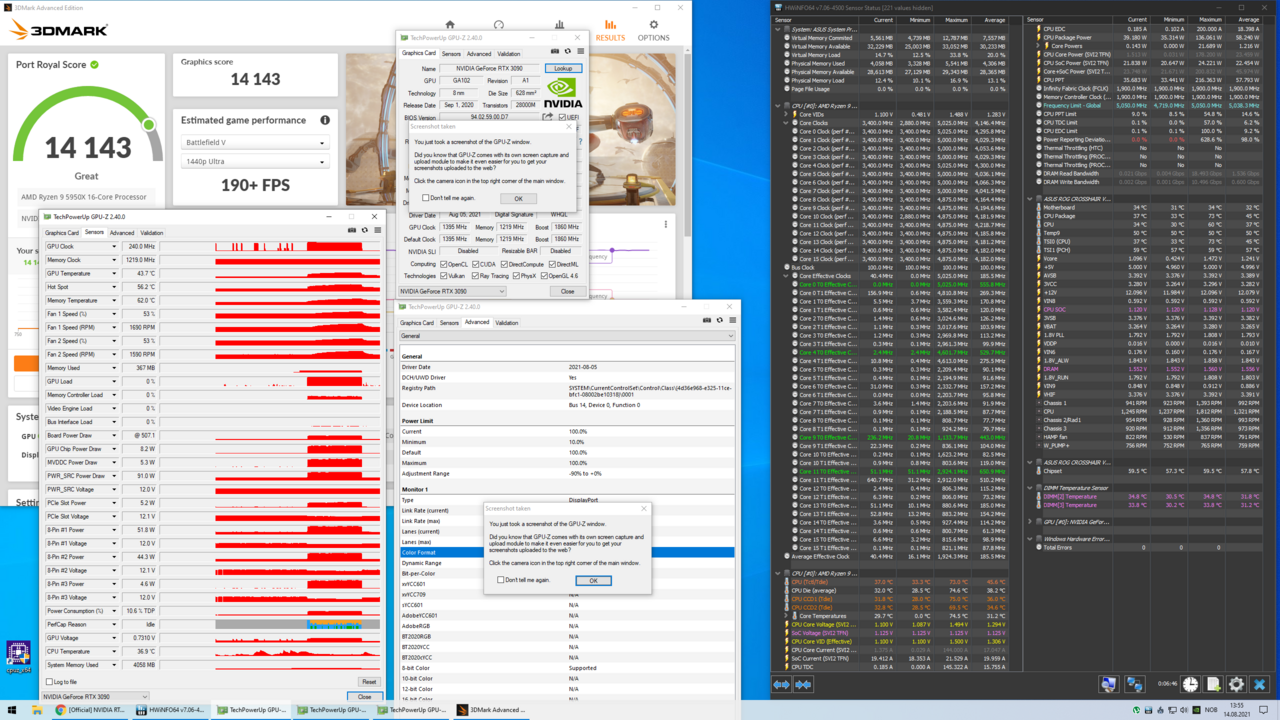This screenshot has width=1280, height=720.
Task: Open 3DMark Options gear icon
Action: click(654, 26)
